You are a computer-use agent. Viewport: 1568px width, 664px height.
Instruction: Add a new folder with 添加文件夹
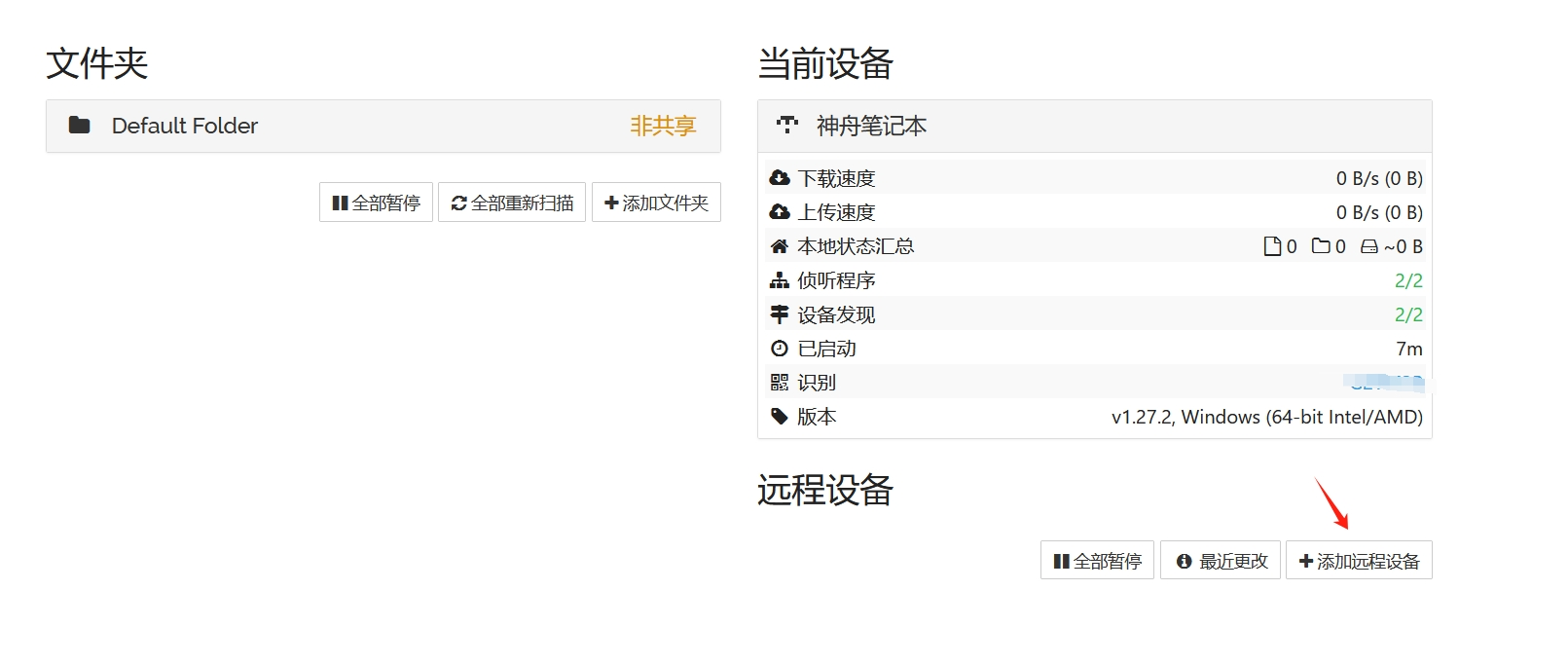[656, 203]
